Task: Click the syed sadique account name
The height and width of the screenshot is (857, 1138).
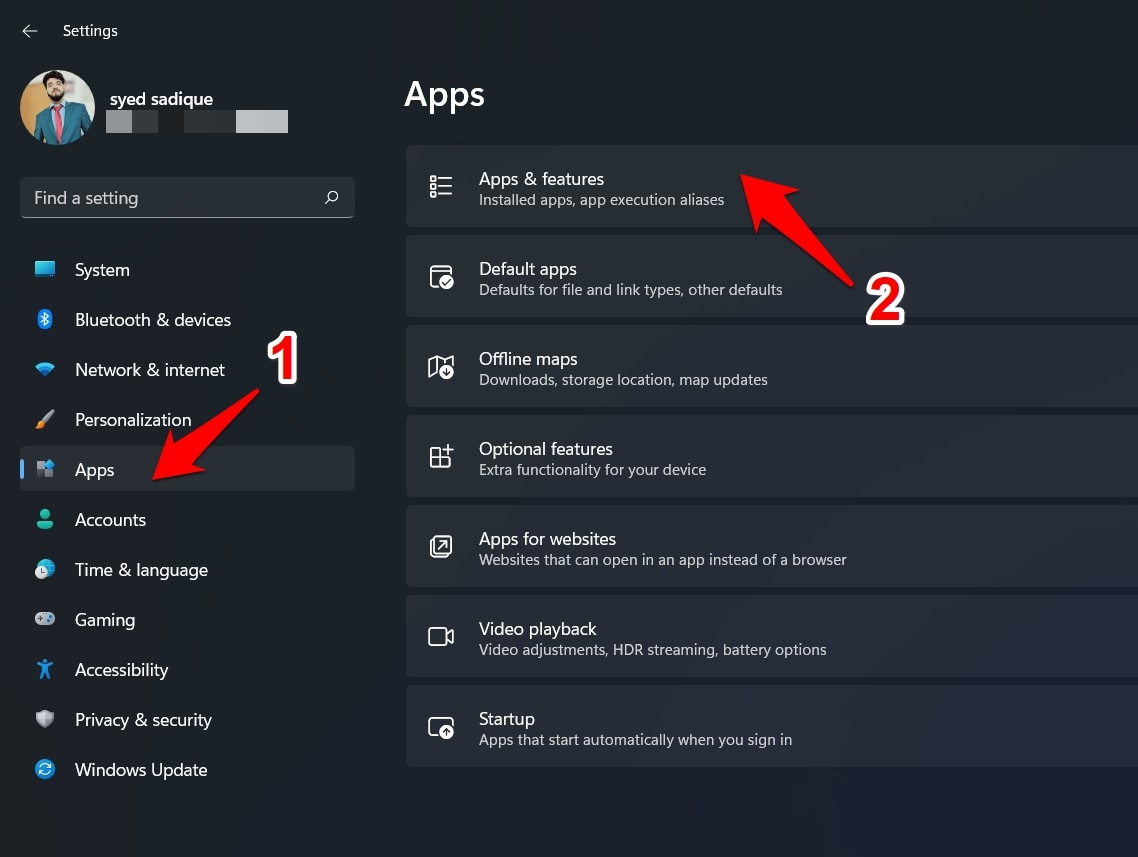Action: pos(161,99)
